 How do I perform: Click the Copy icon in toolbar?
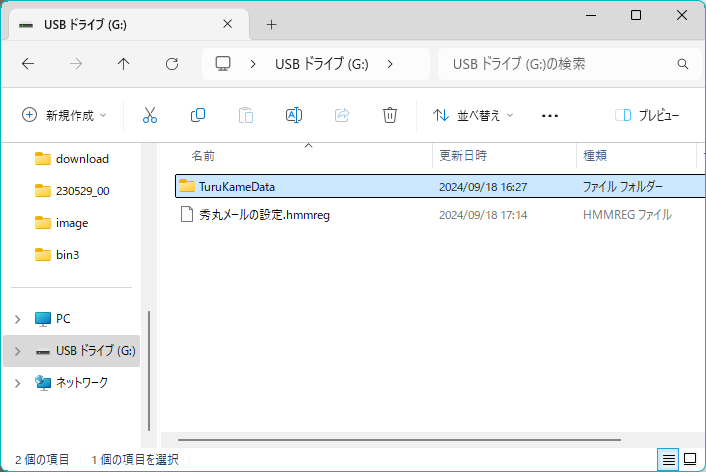click(x=198, y=115)
